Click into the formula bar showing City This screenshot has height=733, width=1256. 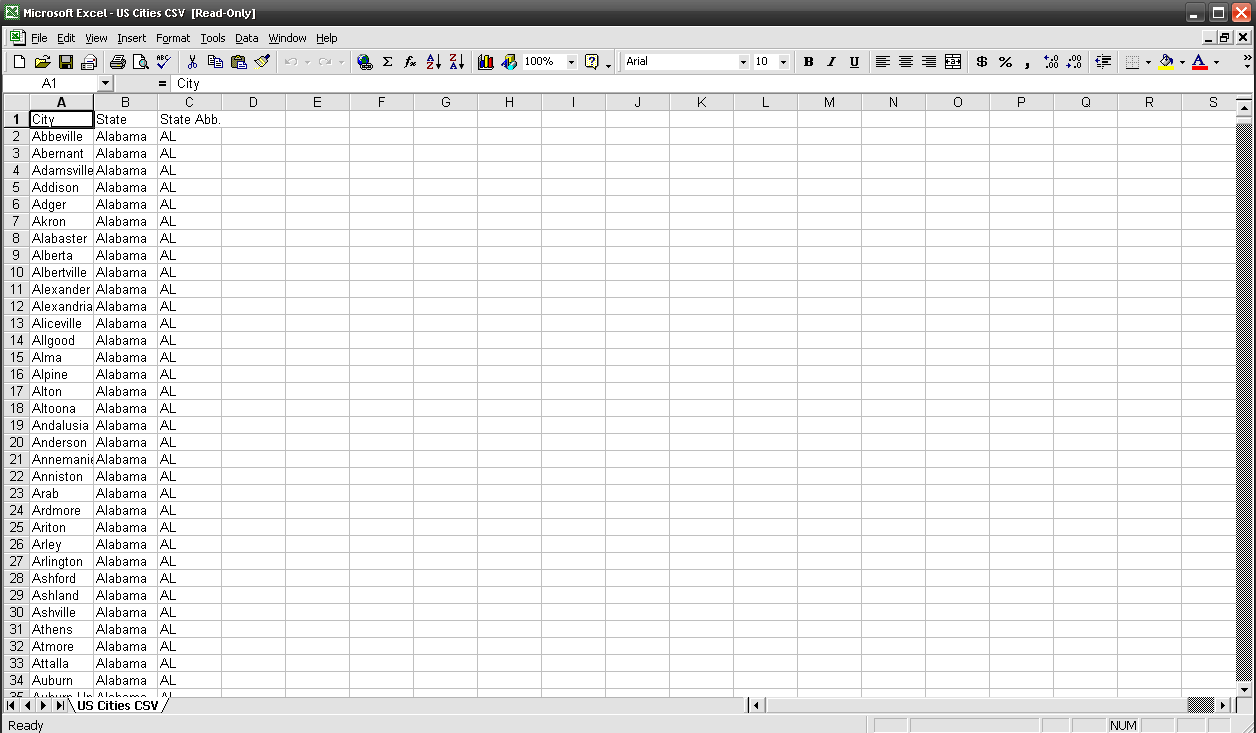pyautogui.click(x=710, y=84)
